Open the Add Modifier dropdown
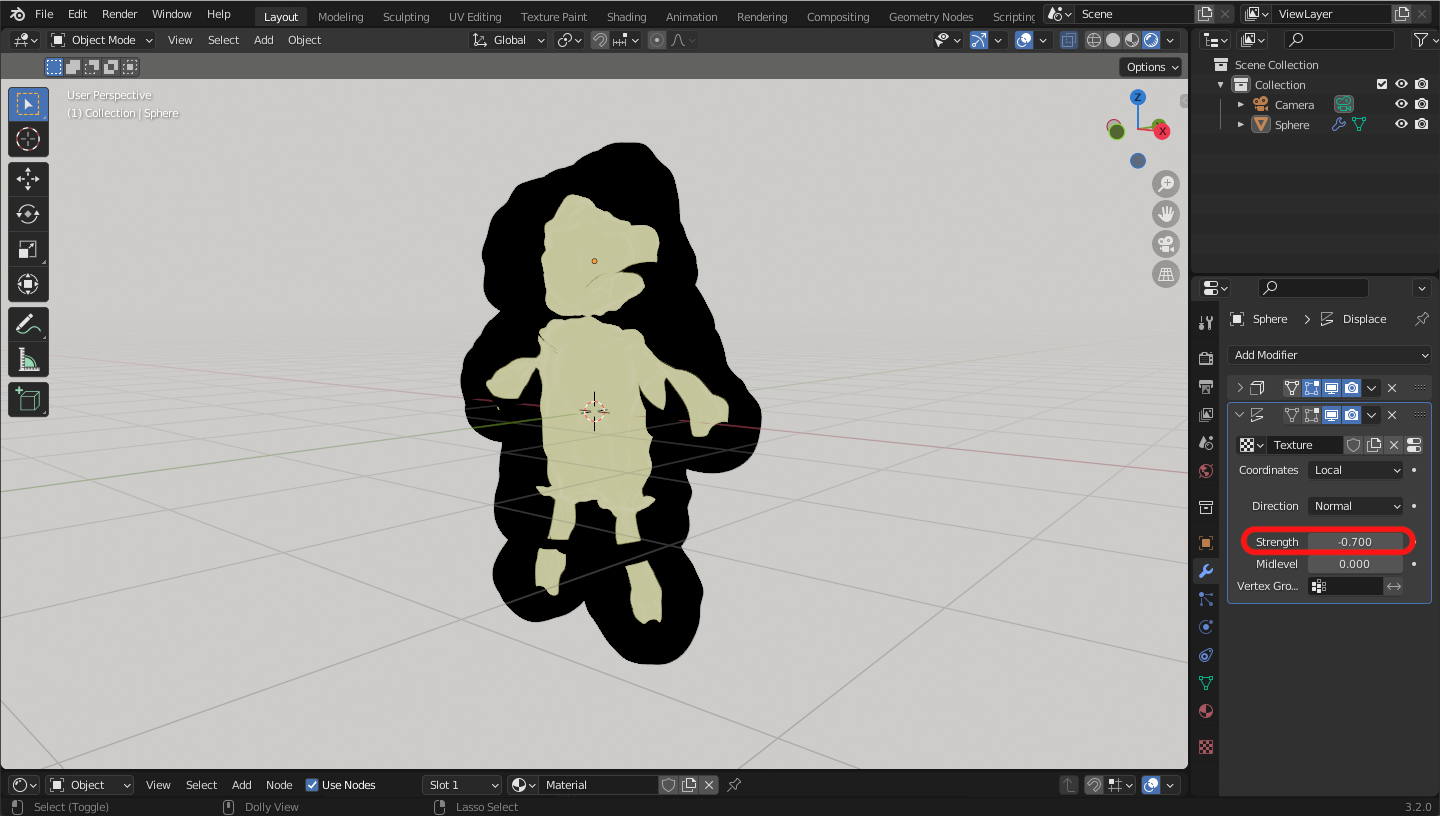 (x=1329, y=355)
